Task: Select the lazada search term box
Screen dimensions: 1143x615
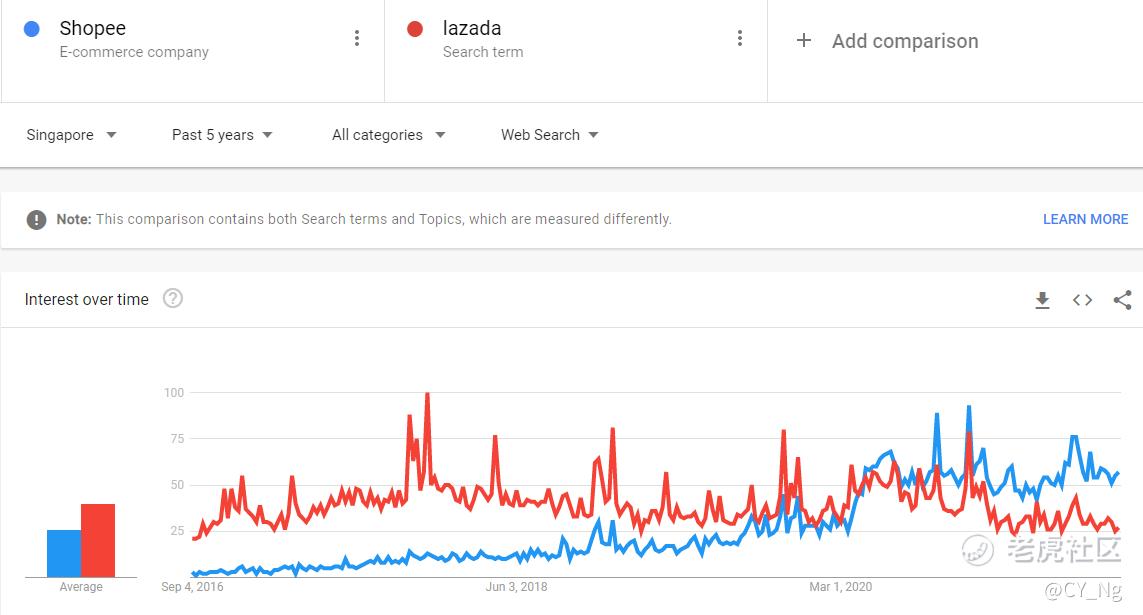Action: tap(576, 51)
